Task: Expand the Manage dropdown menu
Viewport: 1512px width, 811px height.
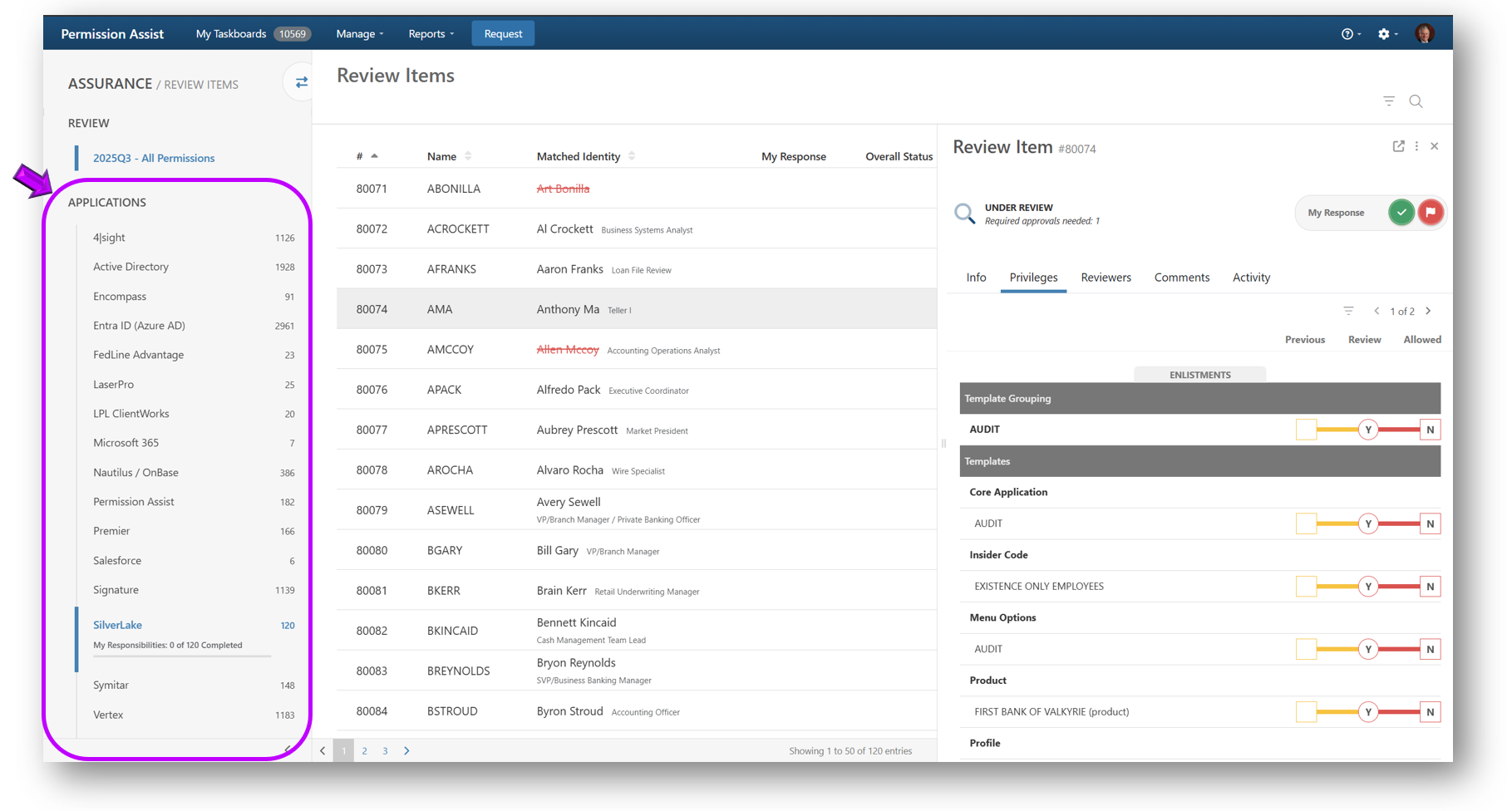Action: [359, 34]
